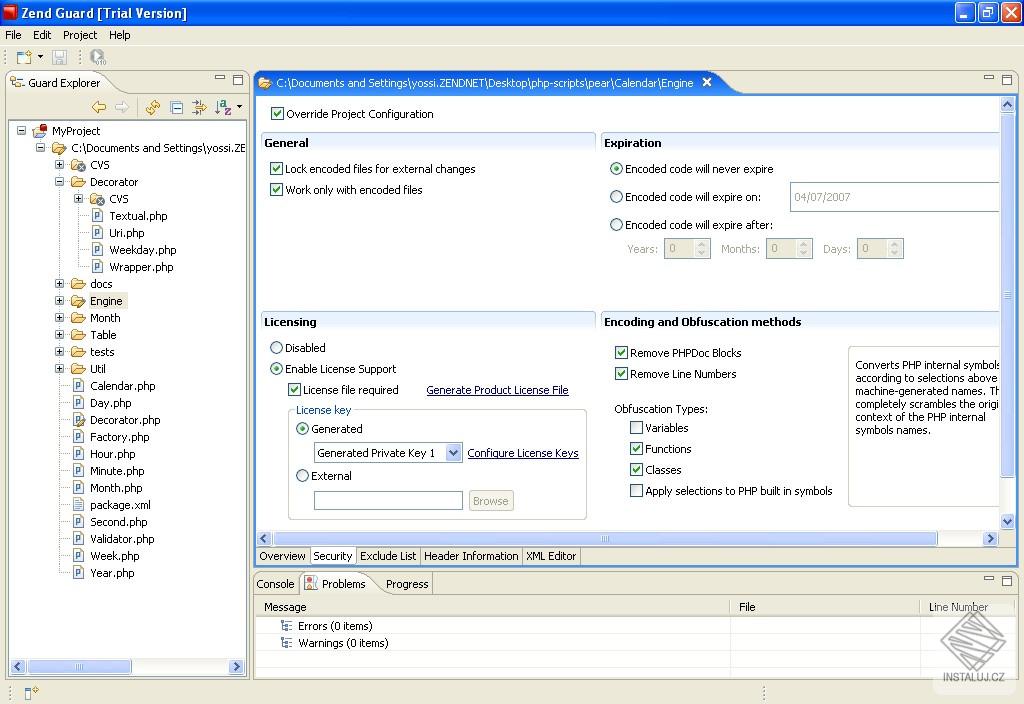Screen dimensions: 1024x704
Task: Select Calendar.php in the project tree
Action: (122, 386)
